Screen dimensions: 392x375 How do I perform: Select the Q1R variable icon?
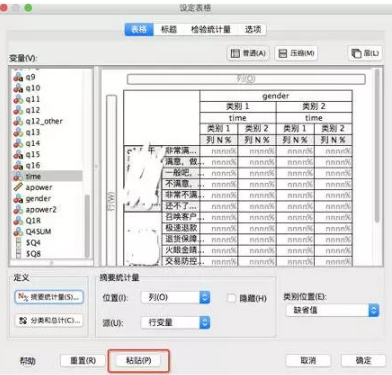click(18, 221)
